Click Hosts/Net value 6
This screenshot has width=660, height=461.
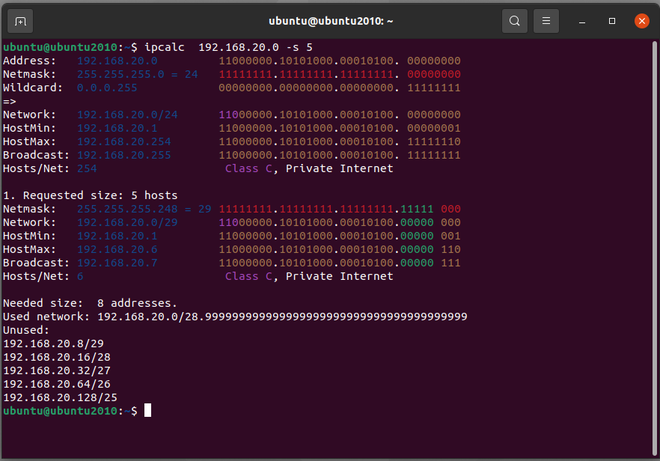80,276
